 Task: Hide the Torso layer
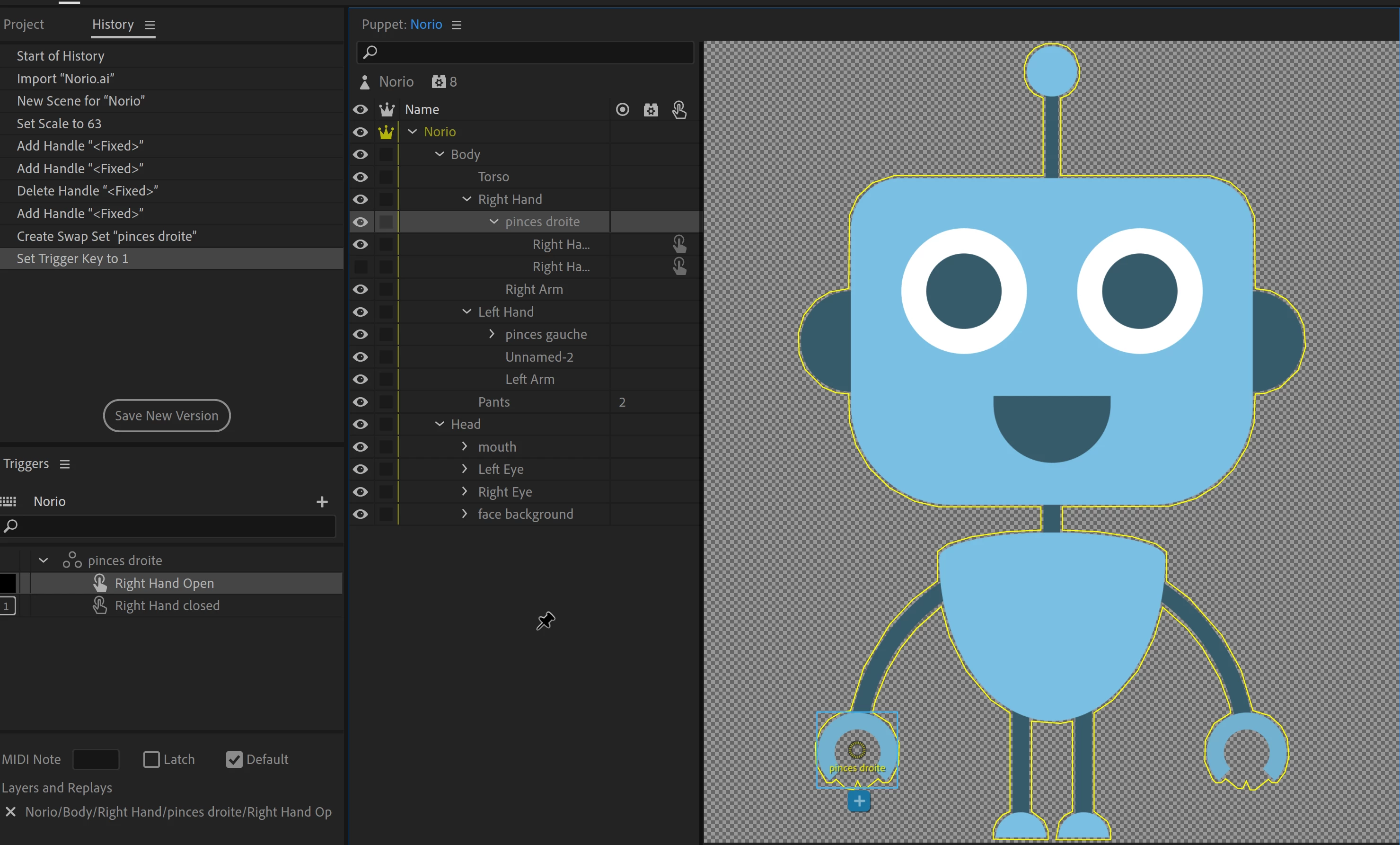point(360,177)
